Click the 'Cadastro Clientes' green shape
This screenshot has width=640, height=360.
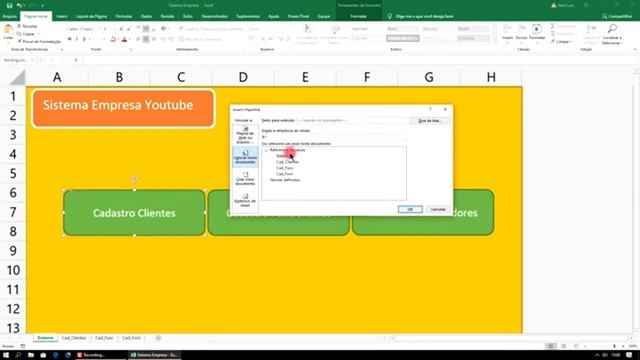point(134,213)
